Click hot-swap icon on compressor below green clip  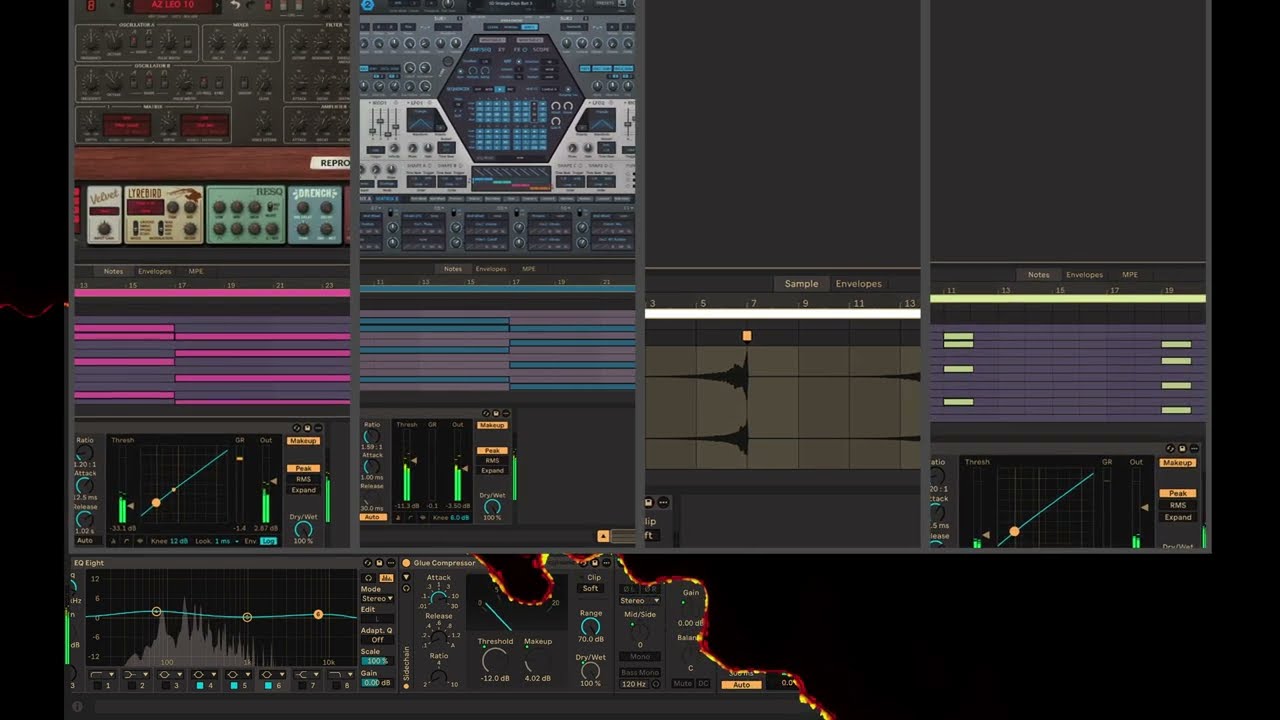(x=1171, y=449)
